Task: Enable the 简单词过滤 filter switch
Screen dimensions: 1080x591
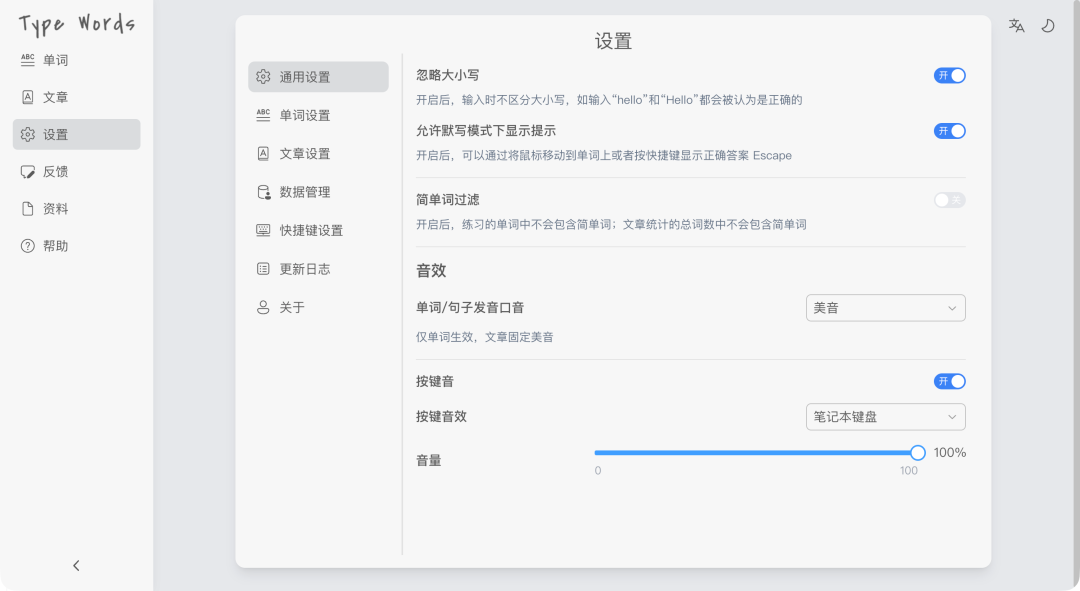Action: pos(949,200)
